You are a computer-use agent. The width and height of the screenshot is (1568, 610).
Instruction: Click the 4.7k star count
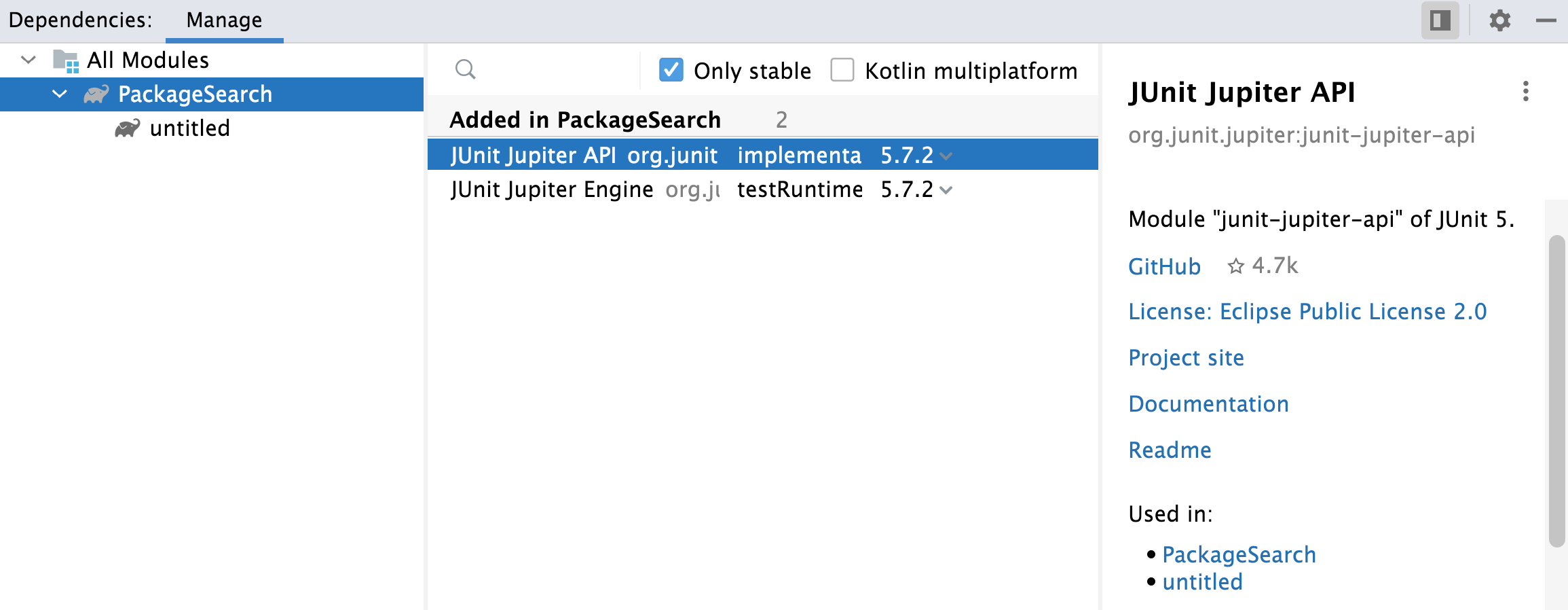[x=1274, y=266]
